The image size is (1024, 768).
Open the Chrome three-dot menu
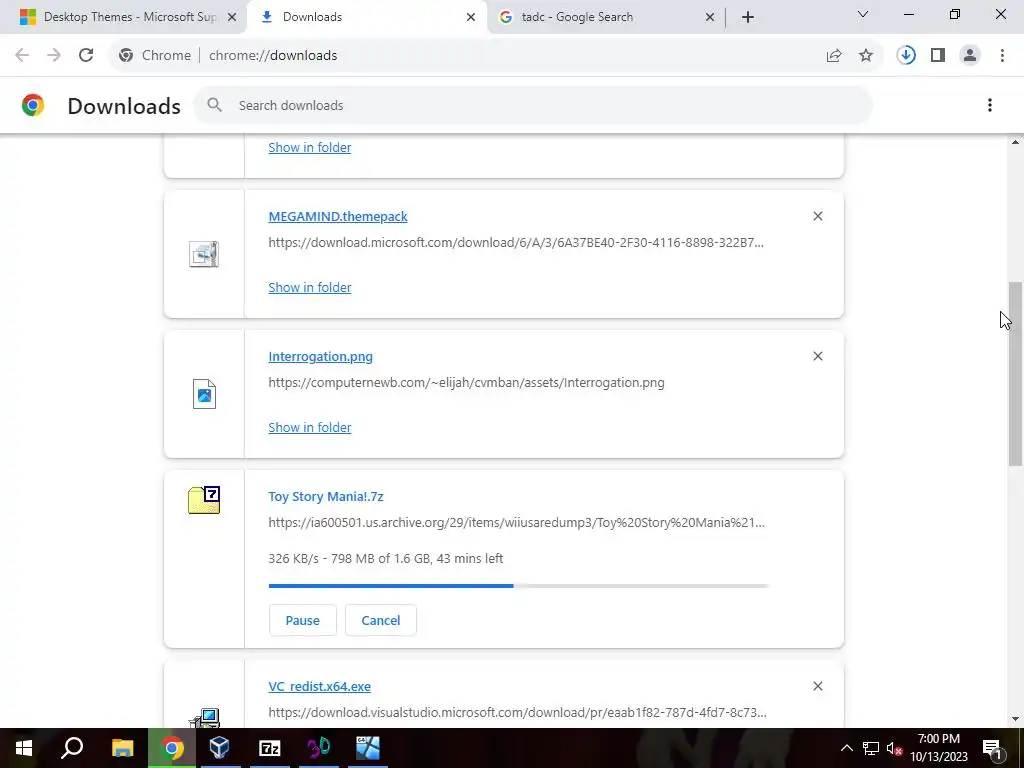coord(1002,56)
